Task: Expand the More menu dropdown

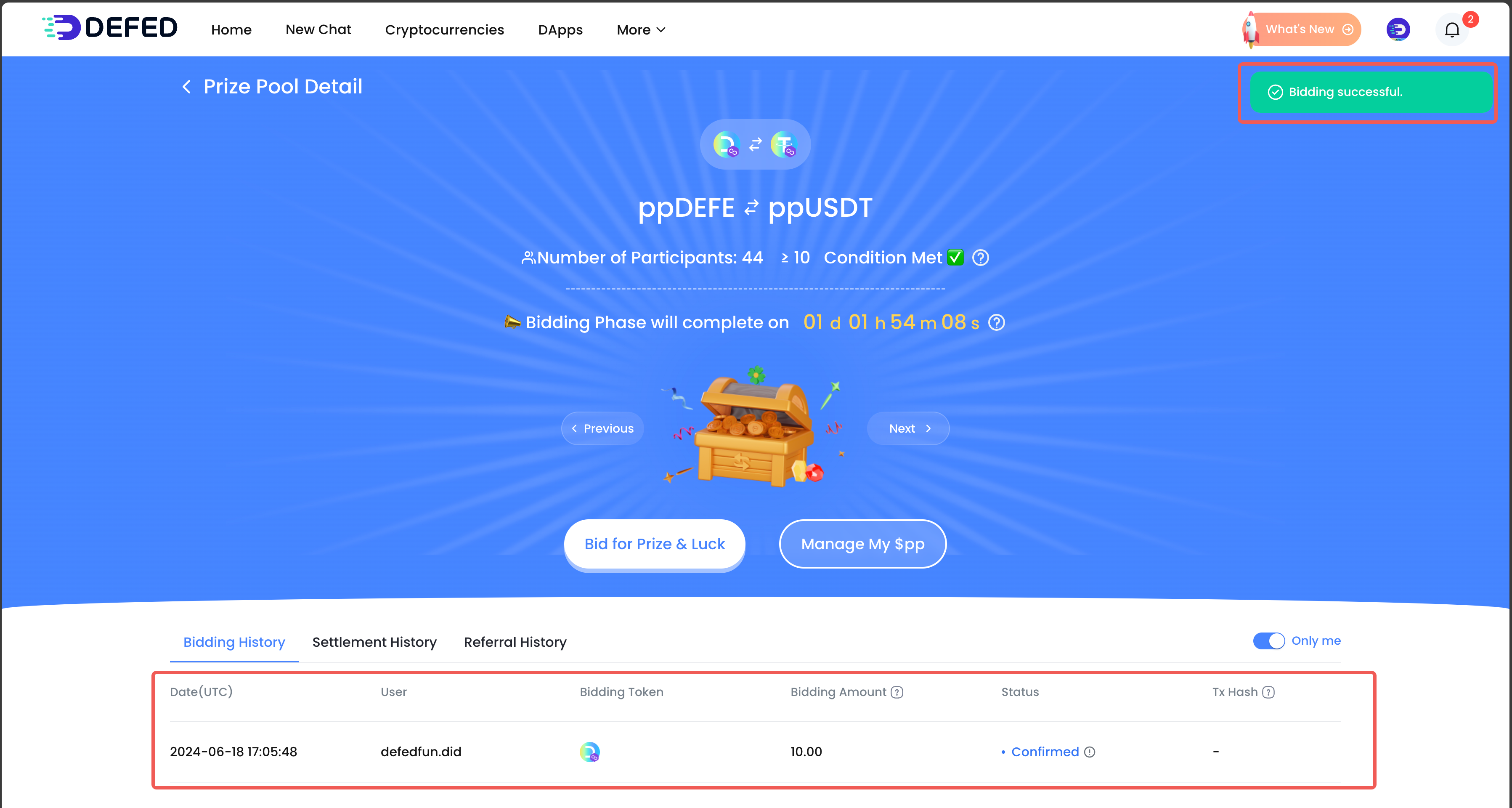Action: click(640, 29)
